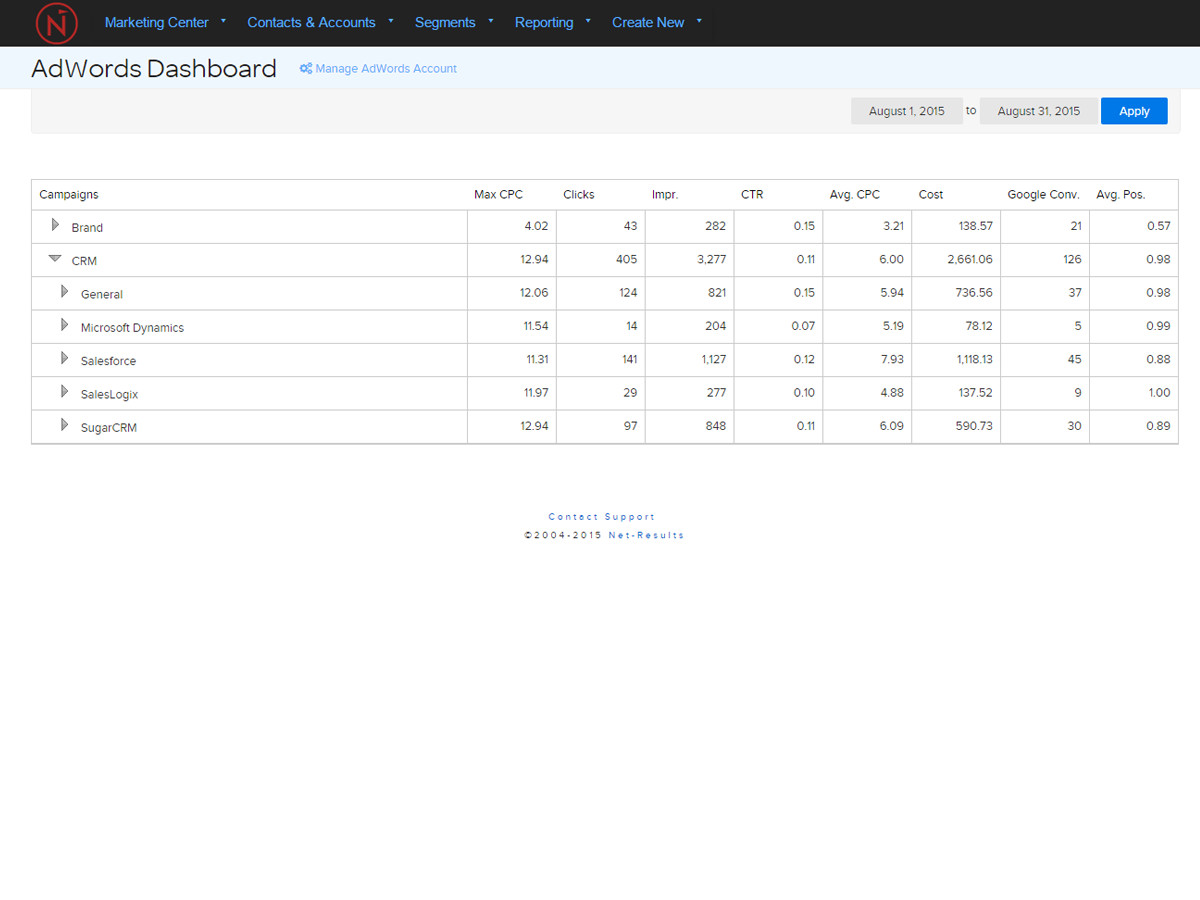Open the Marketing Center menu
1200x900 pixels.
[x=157, y=22]
